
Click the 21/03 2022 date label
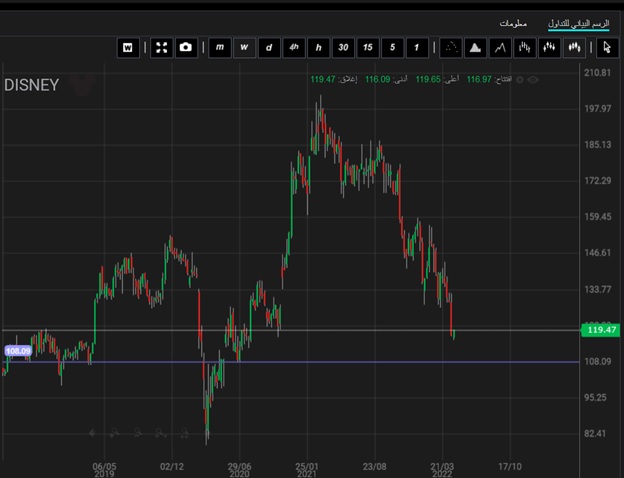click(x=442, y=470)
